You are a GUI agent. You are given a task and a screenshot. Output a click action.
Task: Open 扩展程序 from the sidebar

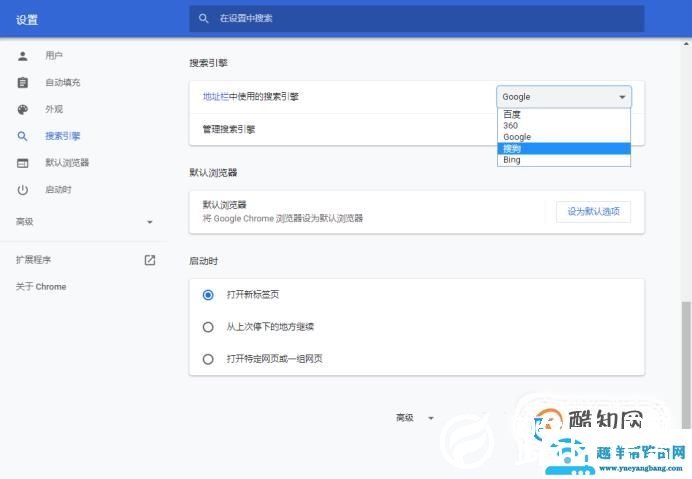coord(34,260)
